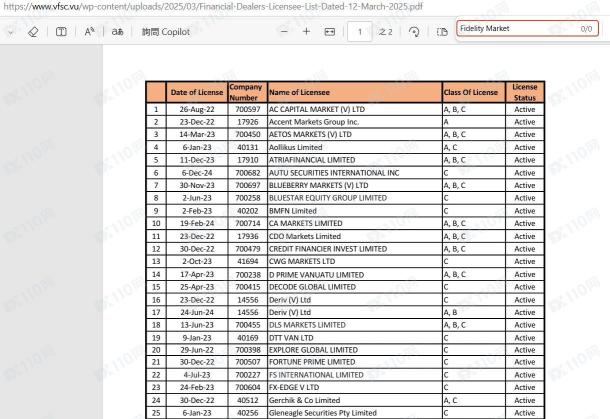Screen dimensions: 610x419
Task: Select DTT VAN LTD entry
Action: 291,338
